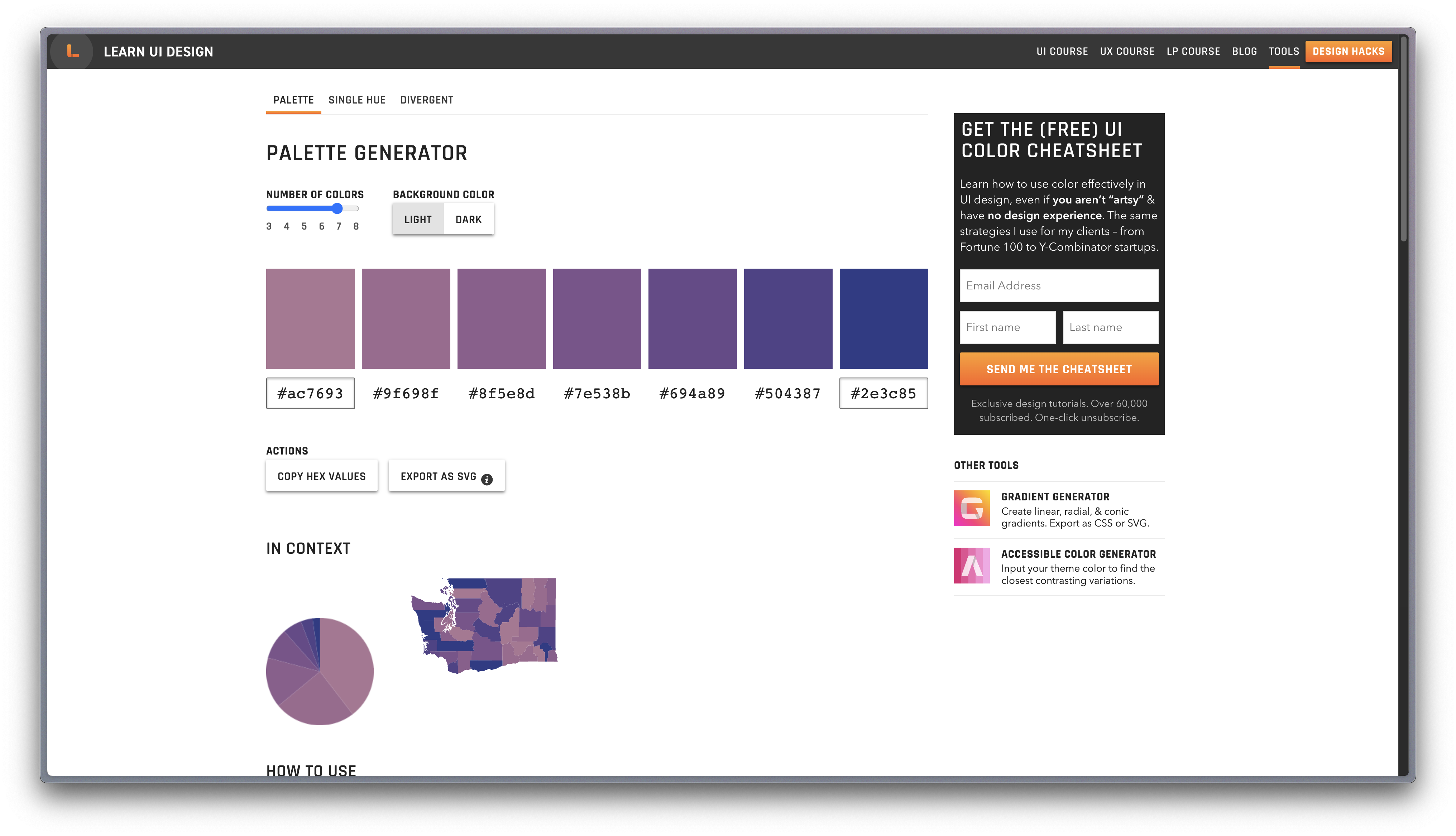1456x836 pixels.
Task: Click the #7e538b purple color swatch
Action: tap(597, 319)
